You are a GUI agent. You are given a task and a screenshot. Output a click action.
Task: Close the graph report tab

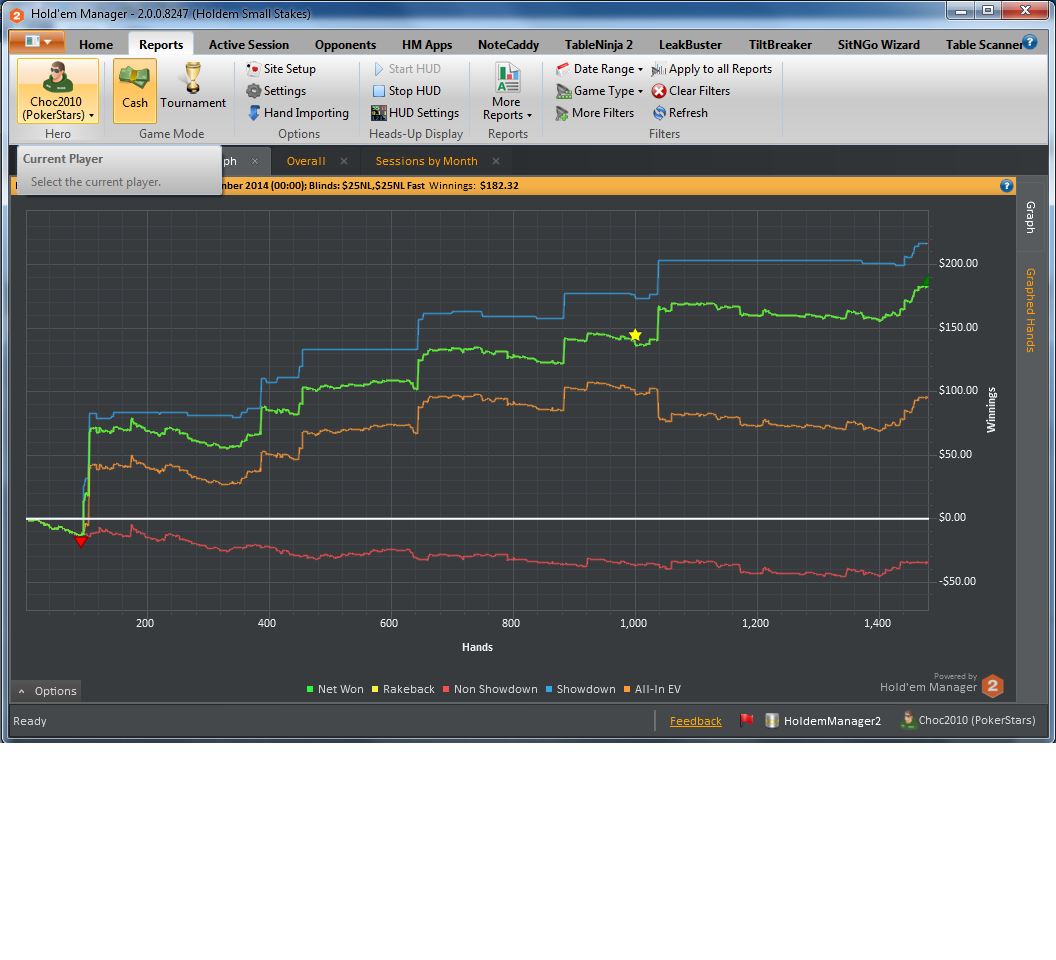click(255, 161)
